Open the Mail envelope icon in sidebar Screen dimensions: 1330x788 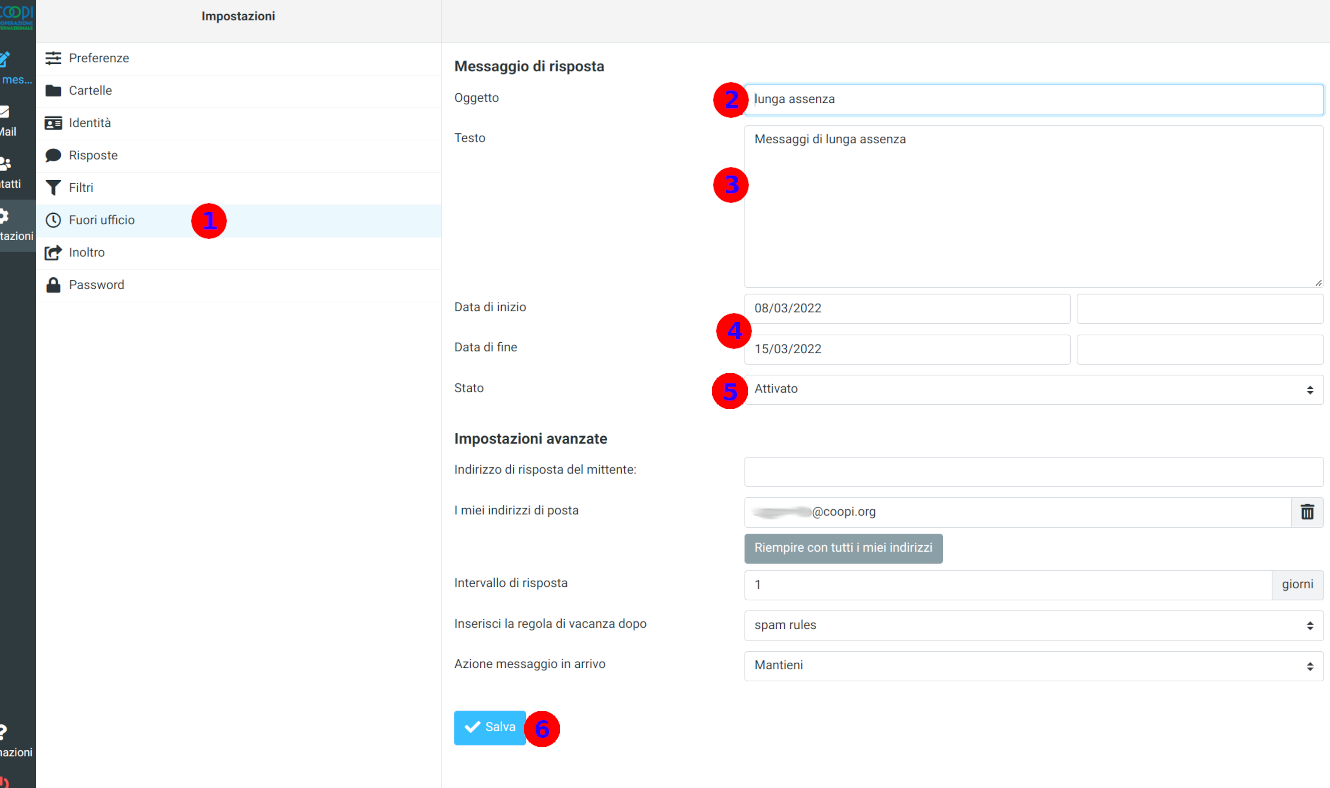point(5,112)
